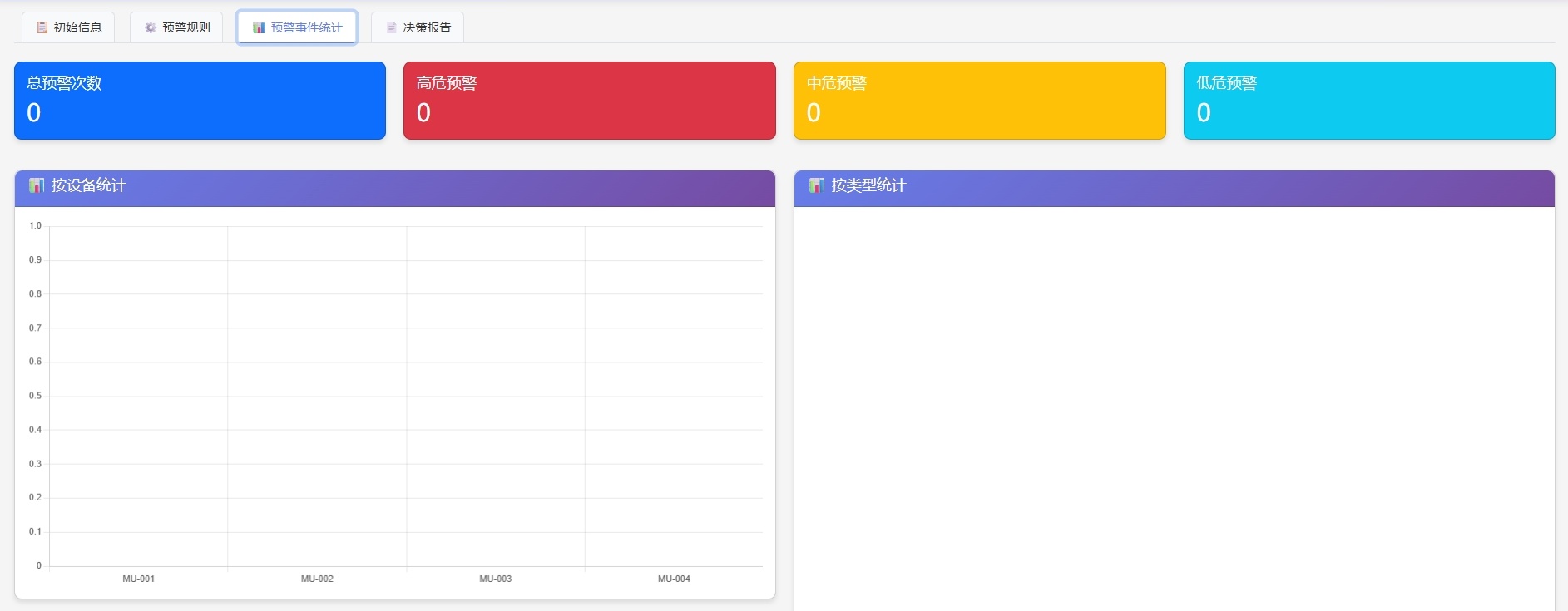Click the red 高危预警 card
1568x611 pixels.
[589, 101]
